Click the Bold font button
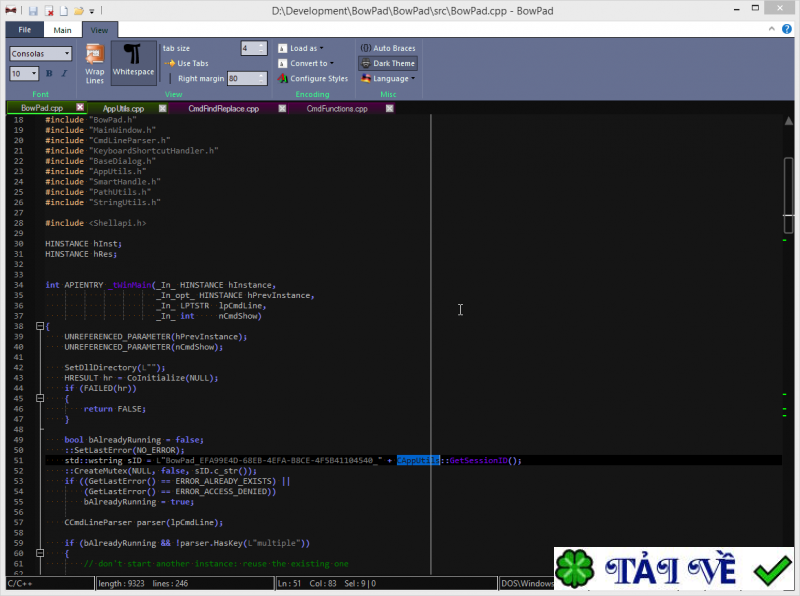Screen dimensions: 800x596 tap(49, 74)
